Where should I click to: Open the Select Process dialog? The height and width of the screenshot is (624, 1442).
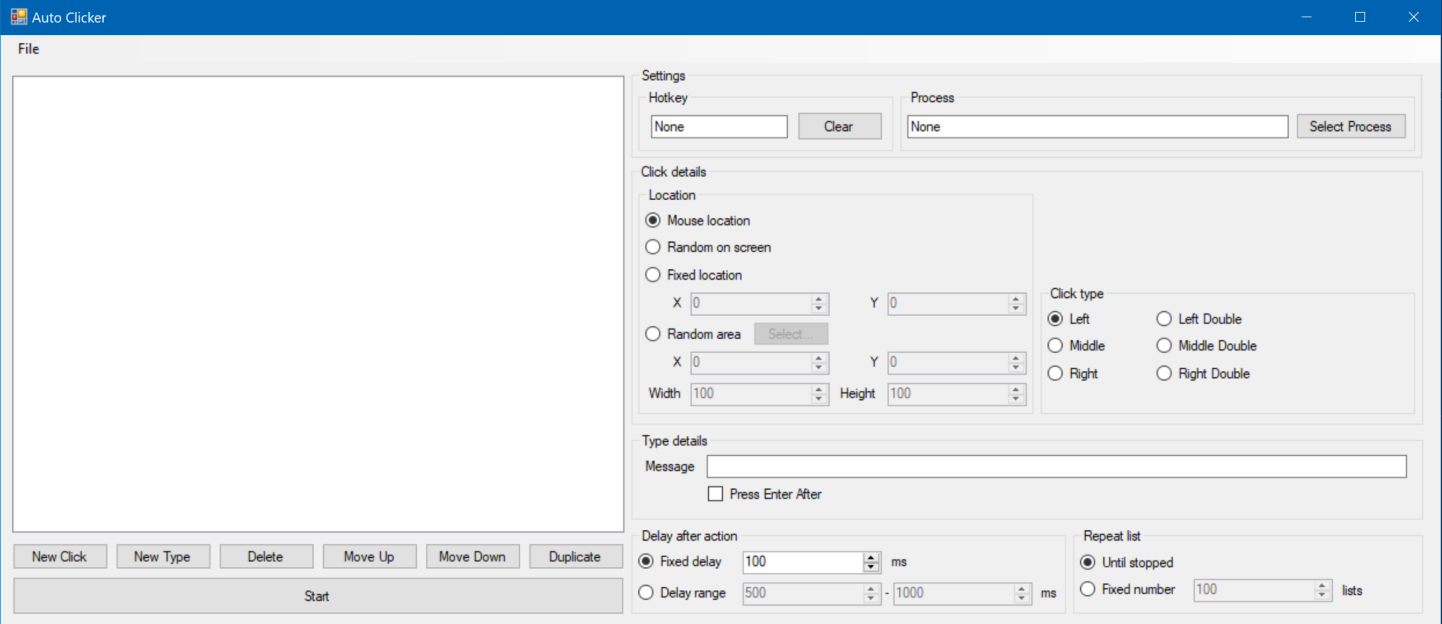pyautogui.click(x=1350, y=126)
